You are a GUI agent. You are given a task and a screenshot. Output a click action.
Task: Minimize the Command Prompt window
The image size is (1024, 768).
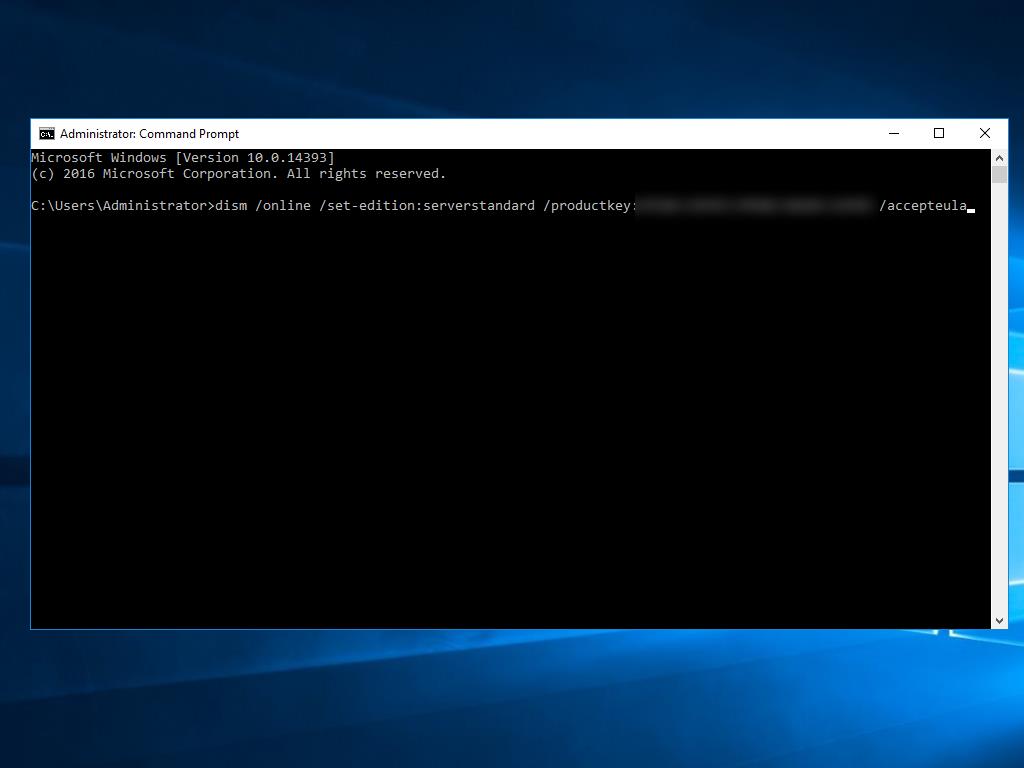(893, 134)
